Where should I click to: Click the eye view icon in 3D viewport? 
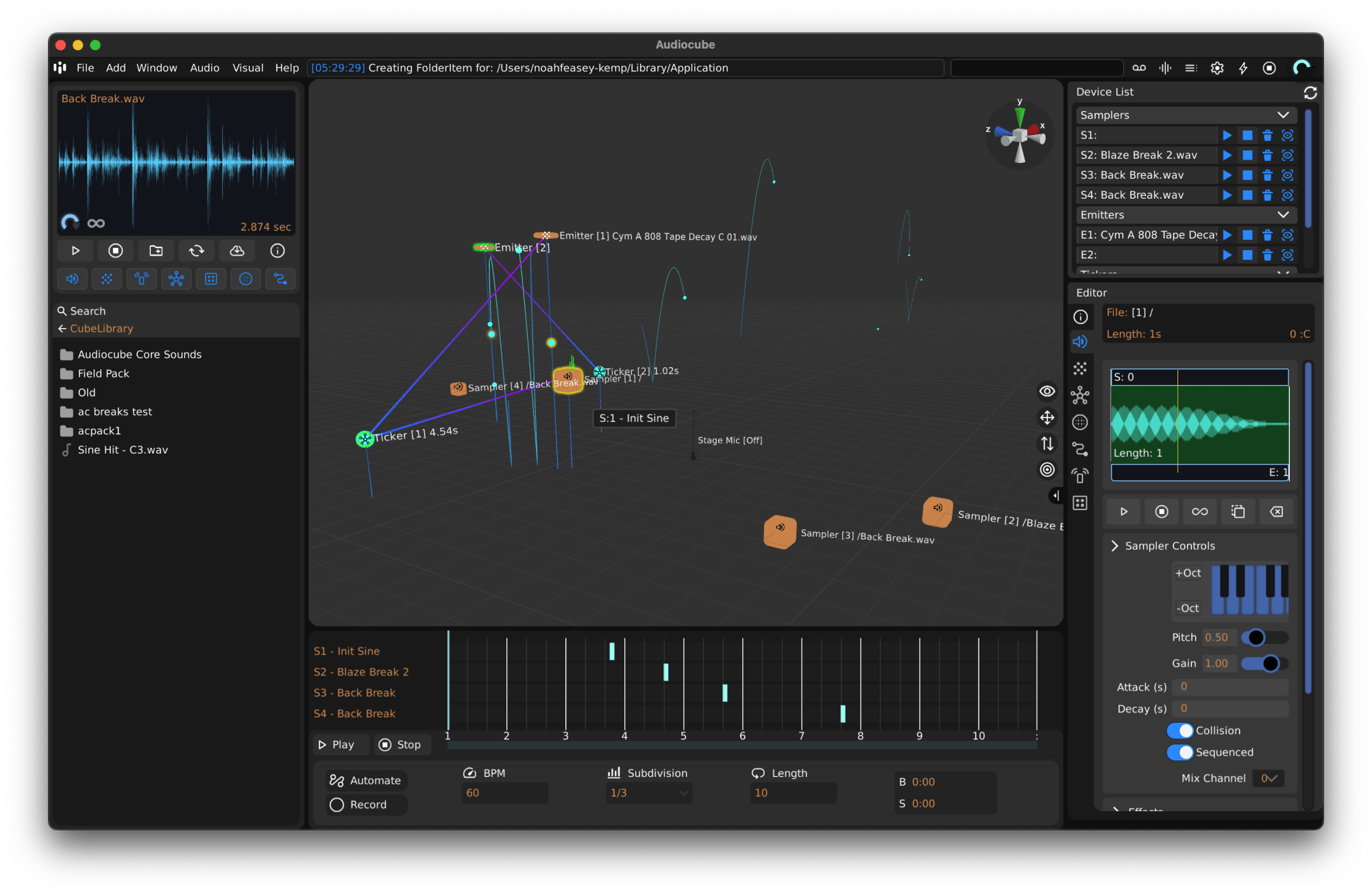click(x=1047, y=391)
